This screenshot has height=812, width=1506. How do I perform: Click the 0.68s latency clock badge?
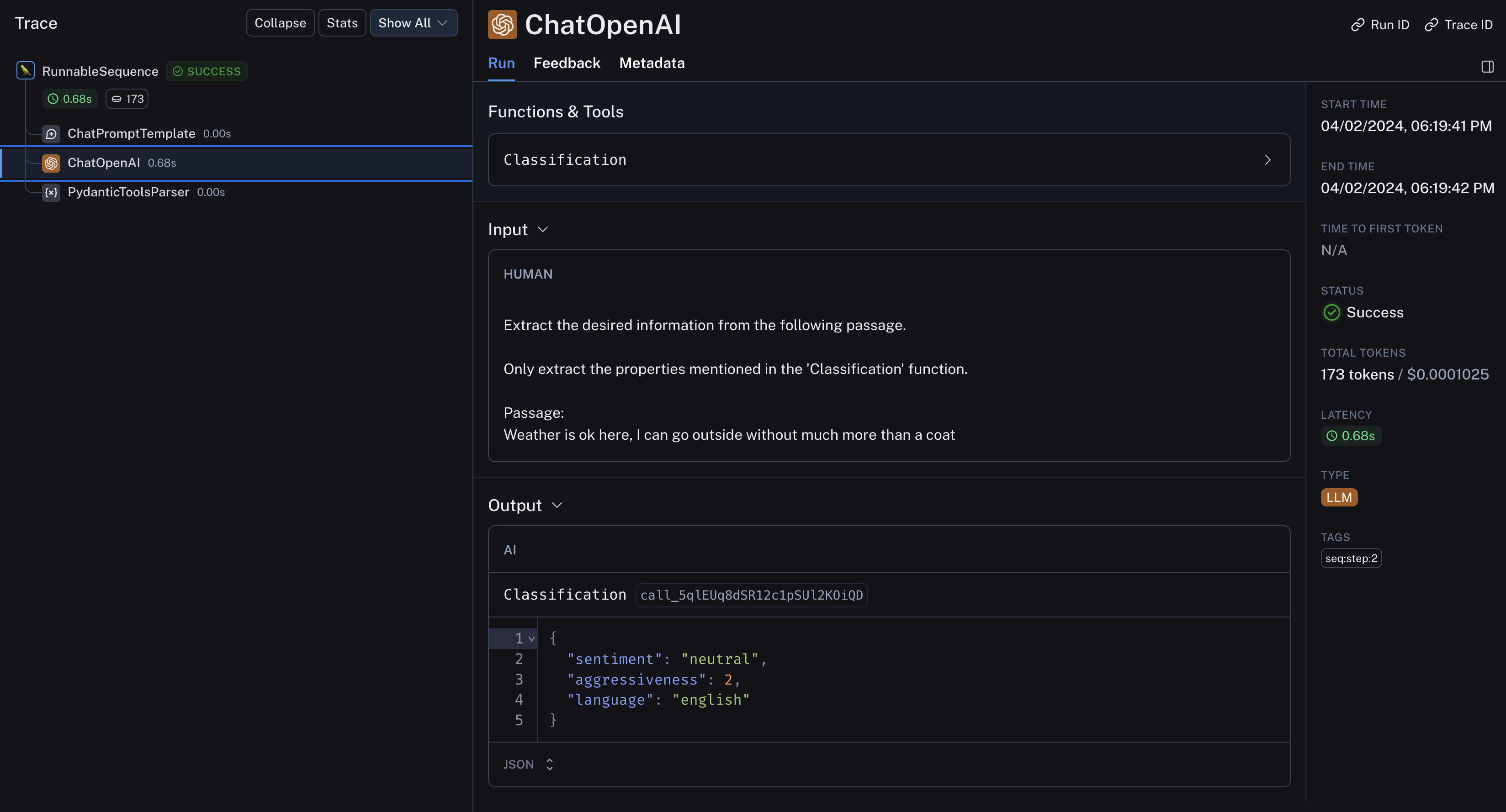click(x=69, y=99)
